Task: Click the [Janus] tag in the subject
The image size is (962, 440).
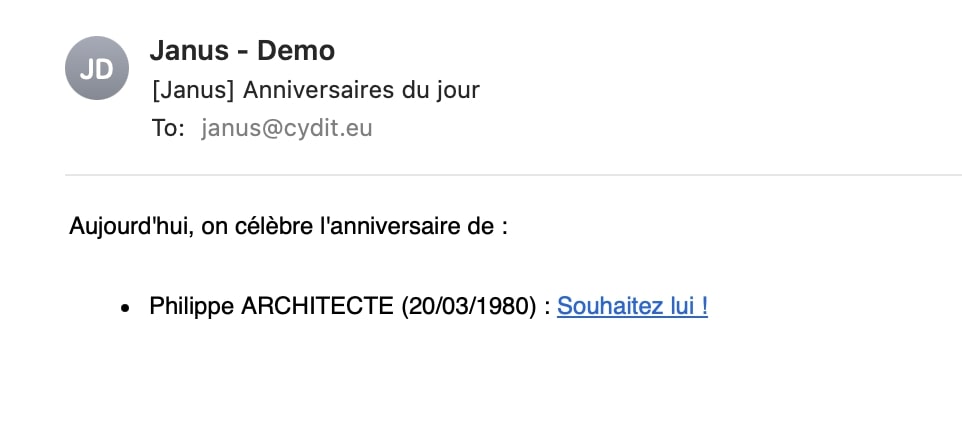Action: click(x=194, y=90)
